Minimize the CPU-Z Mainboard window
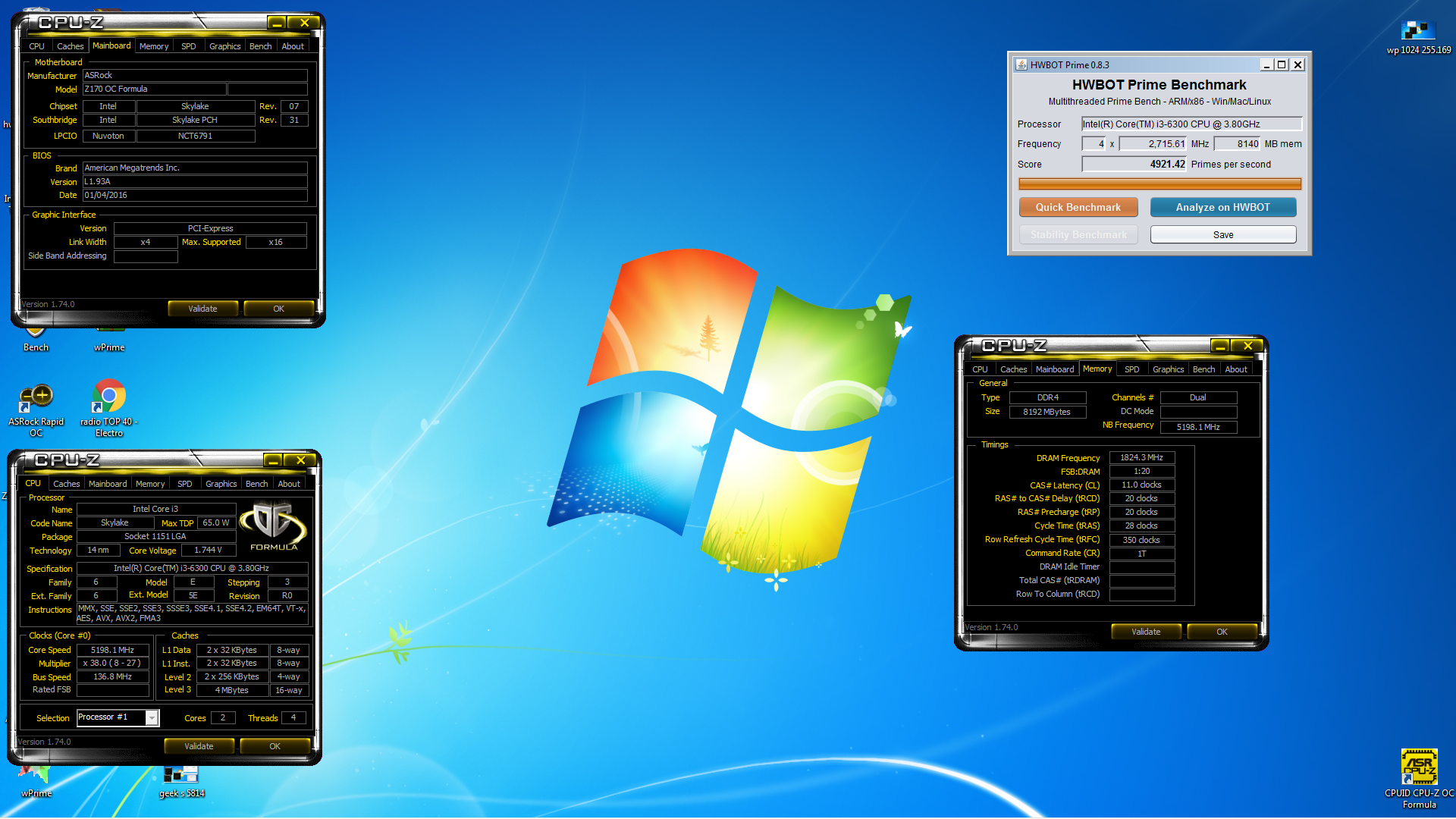Viewport: 1456px width, 819px height. tap(277, 23)
